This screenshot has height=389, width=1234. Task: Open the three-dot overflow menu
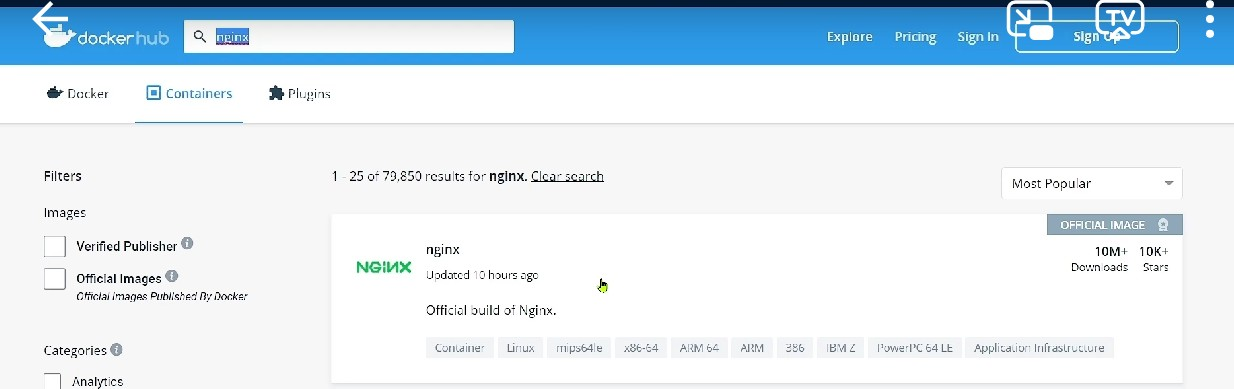(1210, 19)
